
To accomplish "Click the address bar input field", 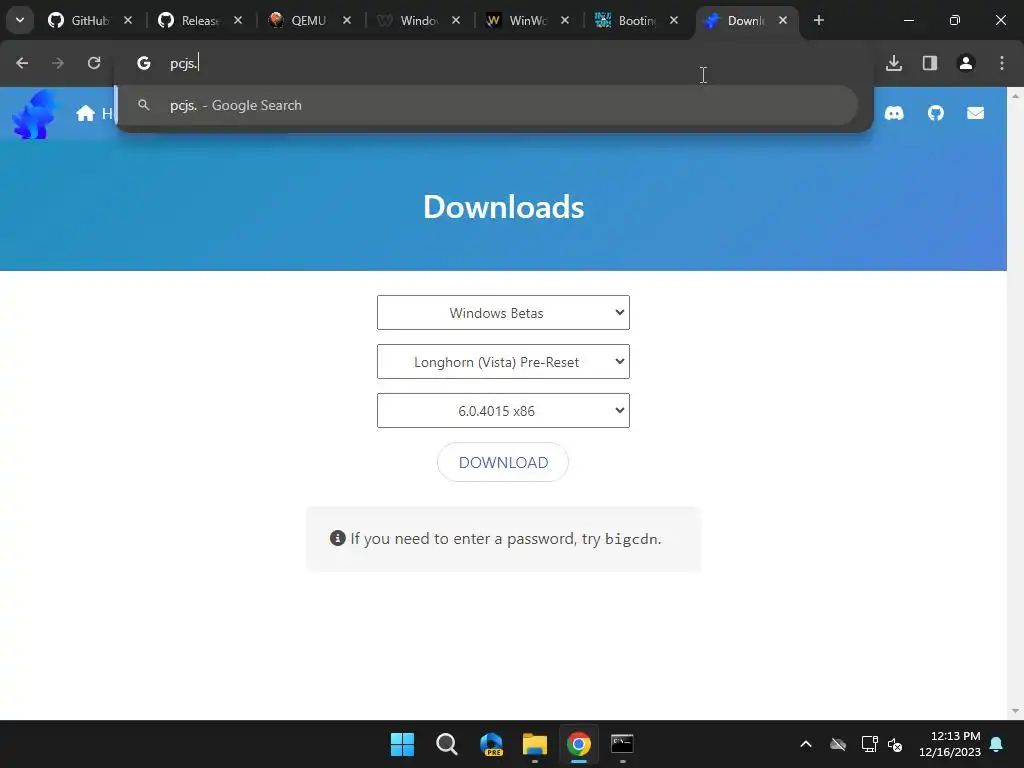I will point(496,63).
